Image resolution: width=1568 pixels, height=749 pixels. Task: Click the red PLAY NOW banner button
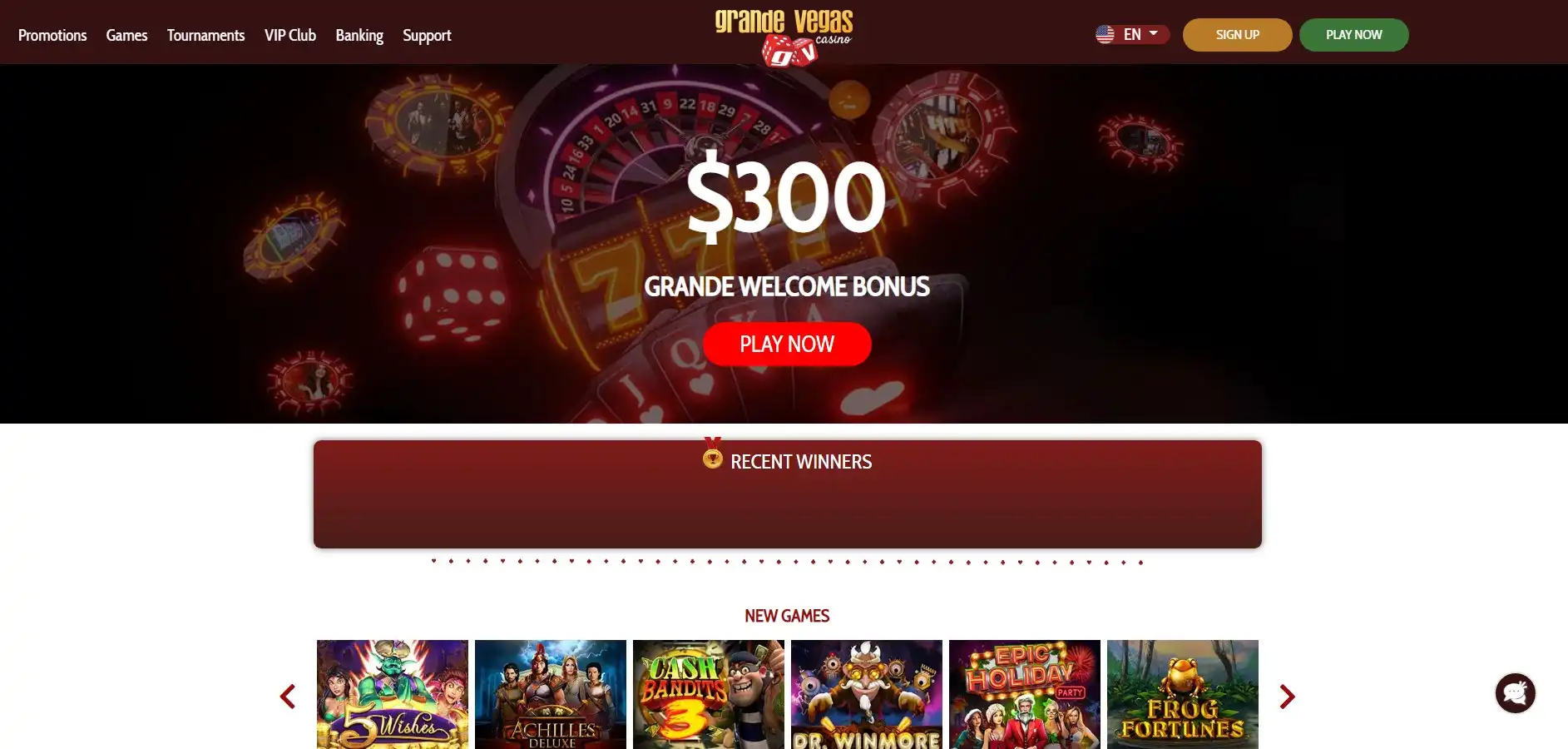pos(787,344)
